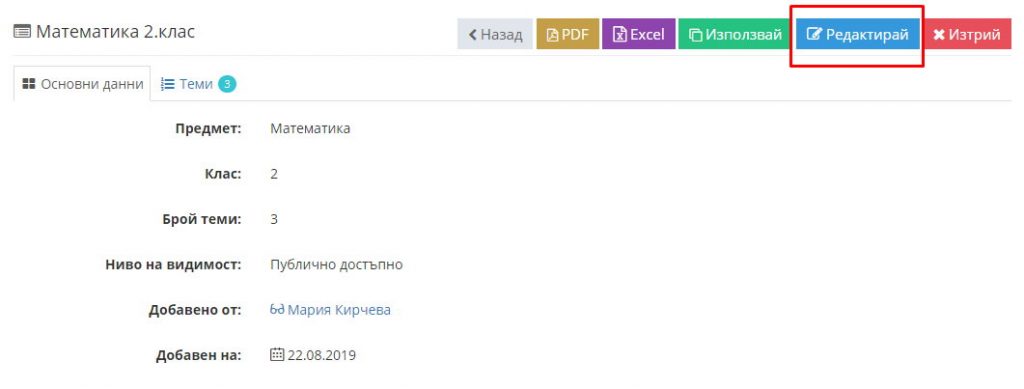This screenshot has width=1024, height=389.
Task: Click the PDF file icon
Action: coord(552,35)
